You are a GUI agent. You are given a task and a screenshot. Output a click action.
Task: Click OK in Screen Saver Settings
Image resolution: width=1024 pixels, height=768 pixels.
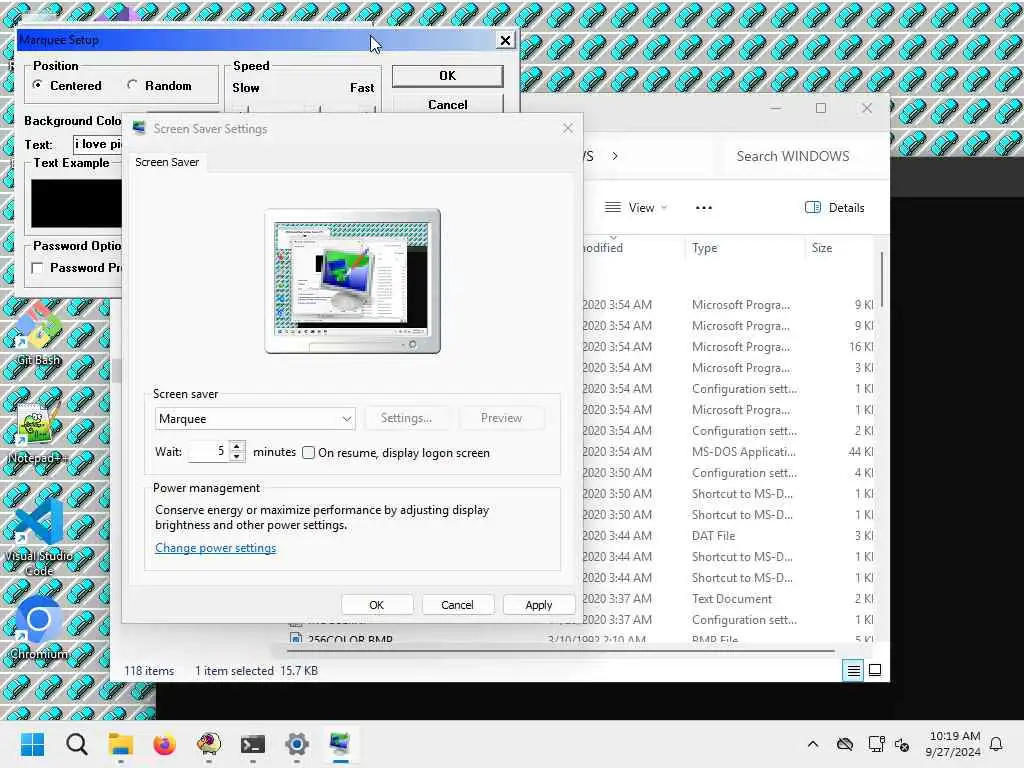(377, 605)
